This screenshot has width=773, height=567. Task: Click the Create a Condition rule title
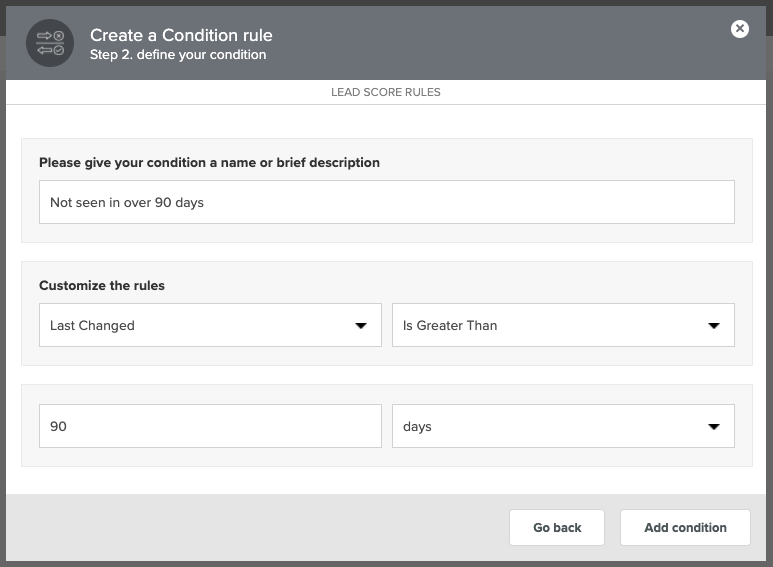pos(181,35)
